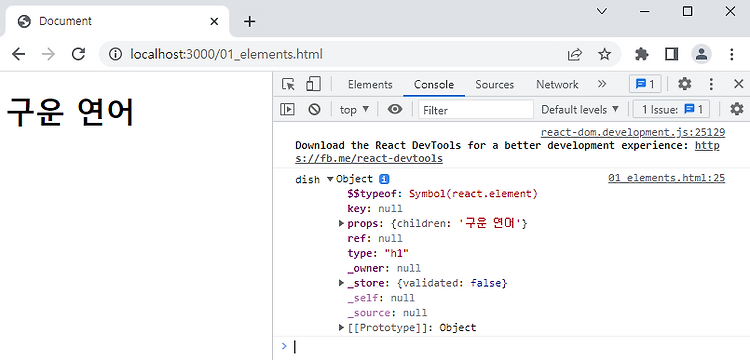
Task: Click the forward navigation arrow
Action: point(48,54)
